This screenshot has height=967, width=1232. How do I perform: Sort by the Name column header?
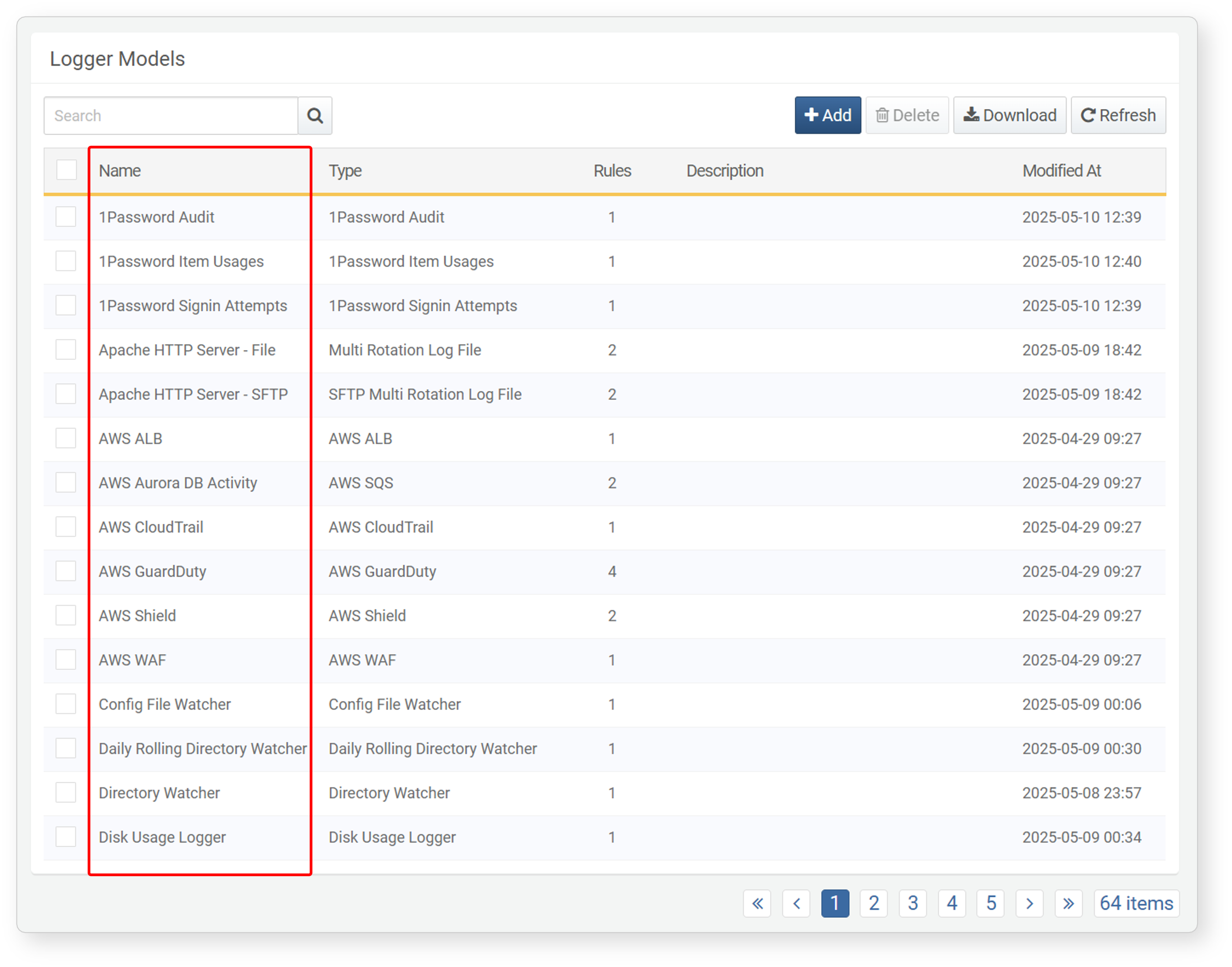pos(119,170)
